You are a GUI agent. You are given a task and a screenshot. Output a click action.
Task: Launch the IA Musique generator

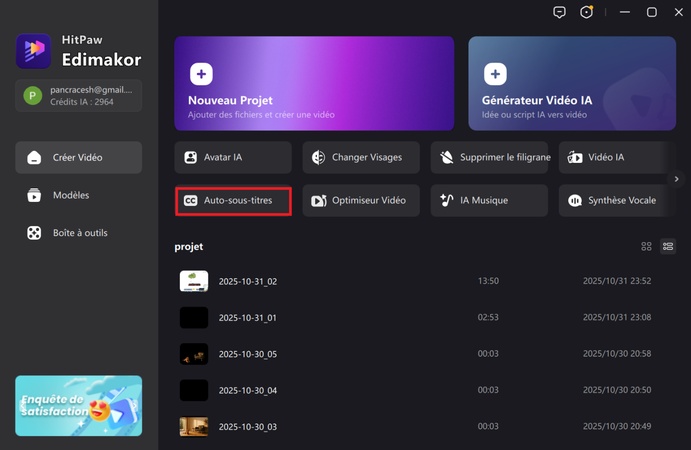pos(489,201)
